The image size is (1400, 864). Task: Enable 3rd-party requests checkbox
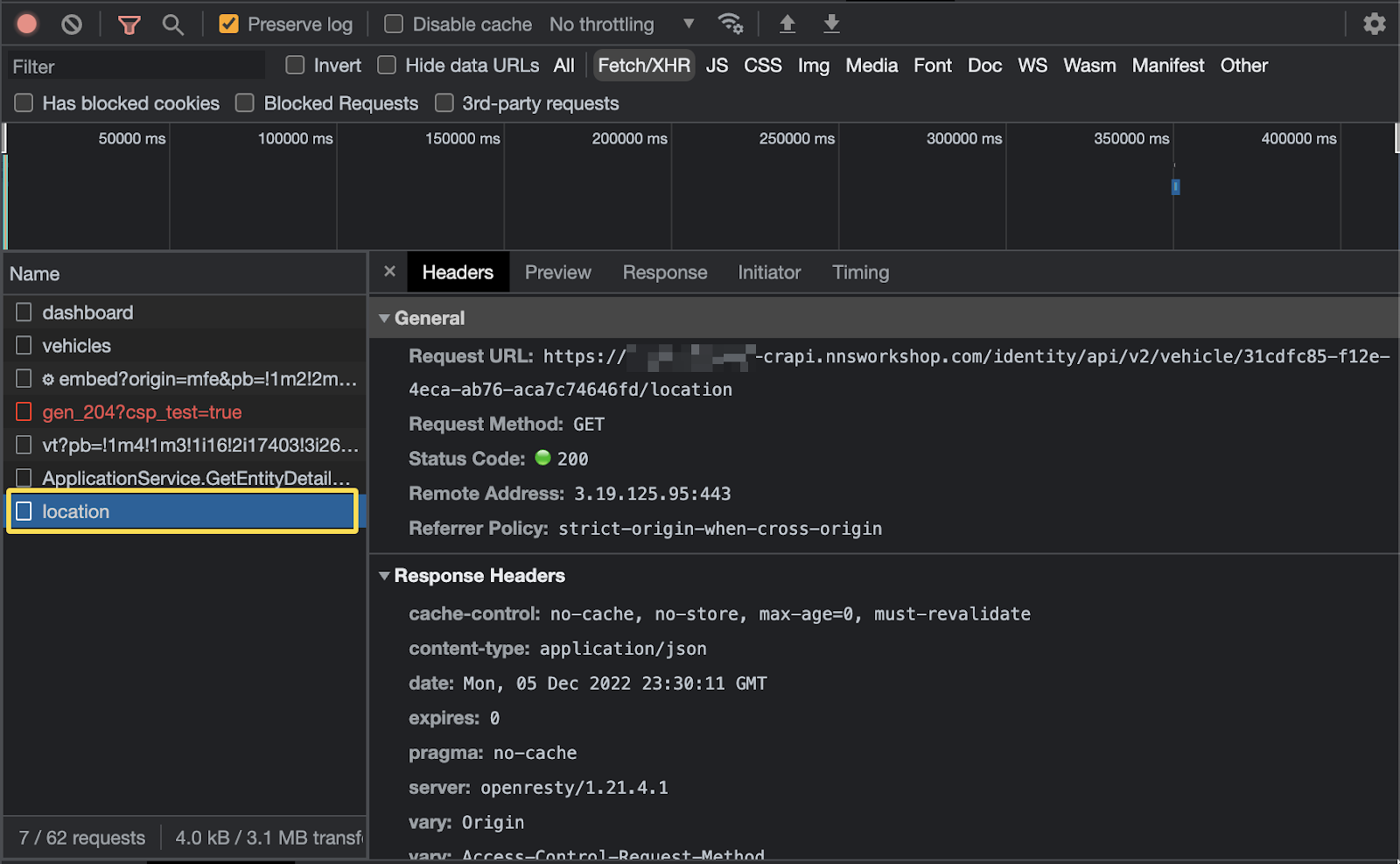pos(444,102)
